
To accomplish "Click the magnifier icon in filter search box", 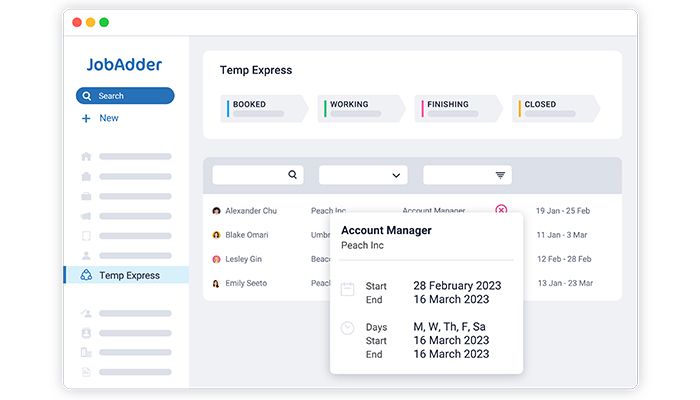I will [293, 175].
